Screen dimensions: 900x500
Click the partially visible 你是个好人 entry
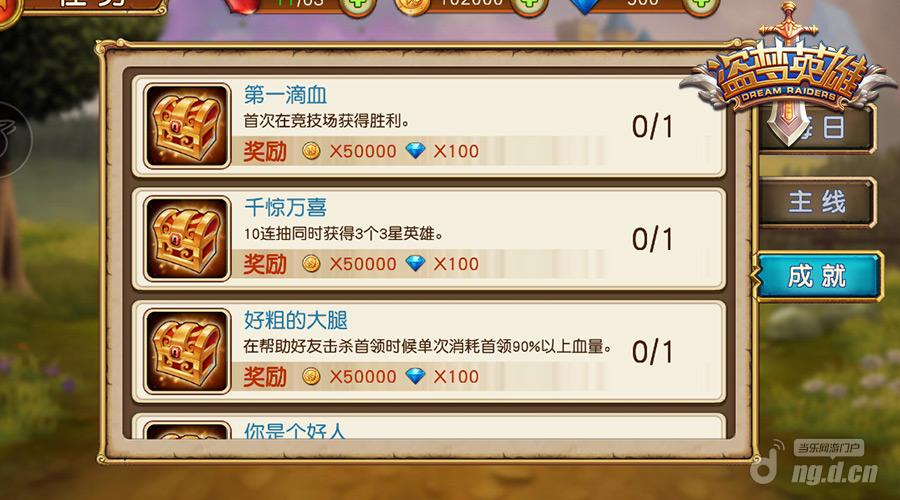[429, 427]
